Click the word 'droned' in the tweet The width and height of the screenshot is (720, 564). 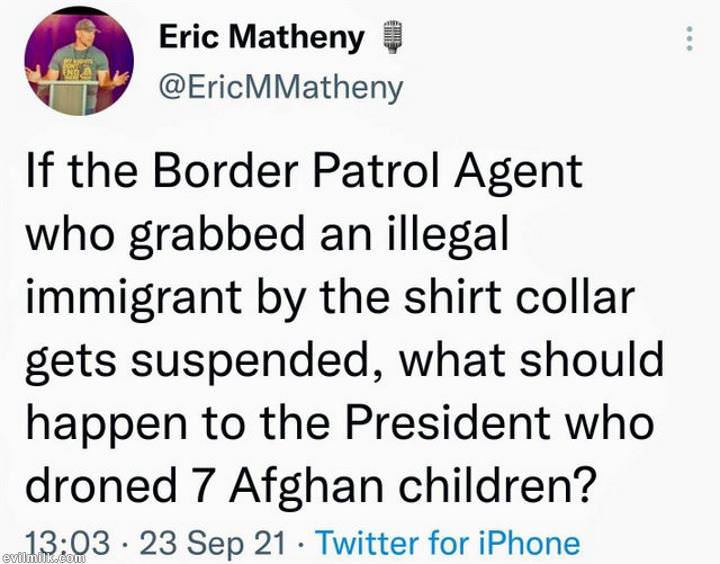[101, 484]
